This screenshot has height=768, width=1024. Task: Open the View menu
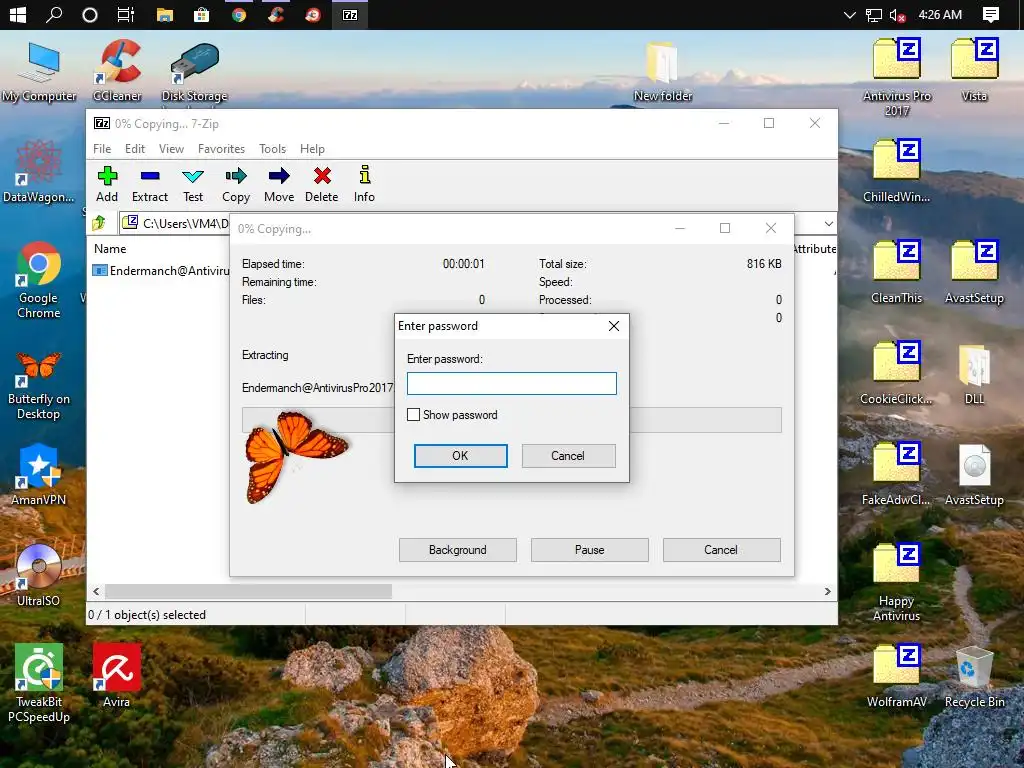click(171, 149)
